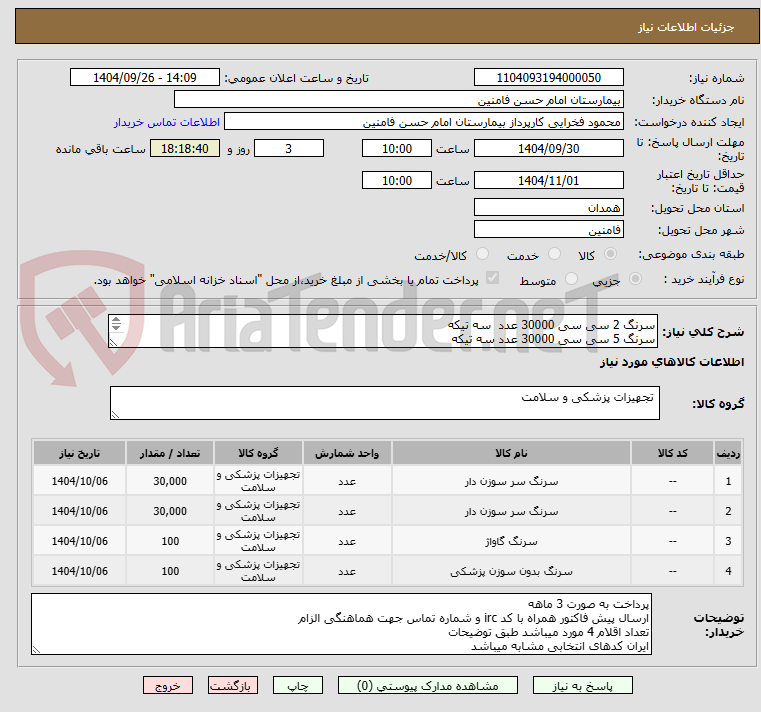Click سرنگ سر سوزن دار in row 1

511,481
